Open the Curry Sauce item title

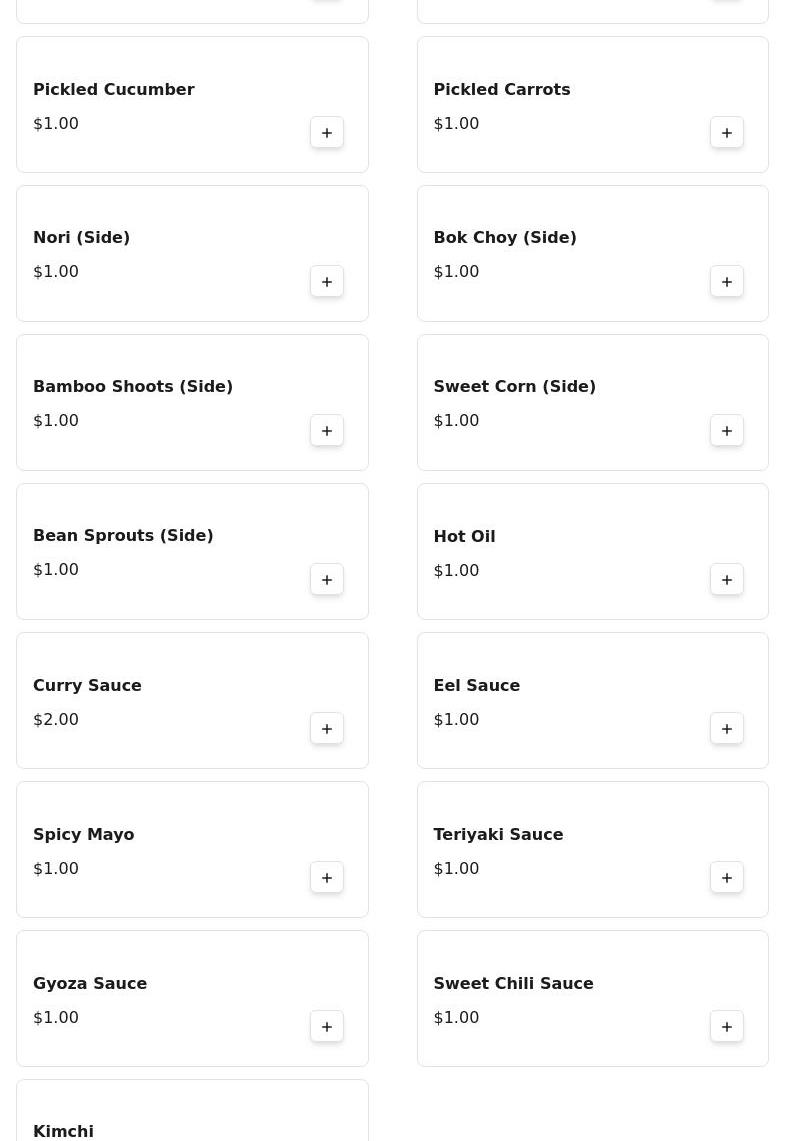pos(87,685)
